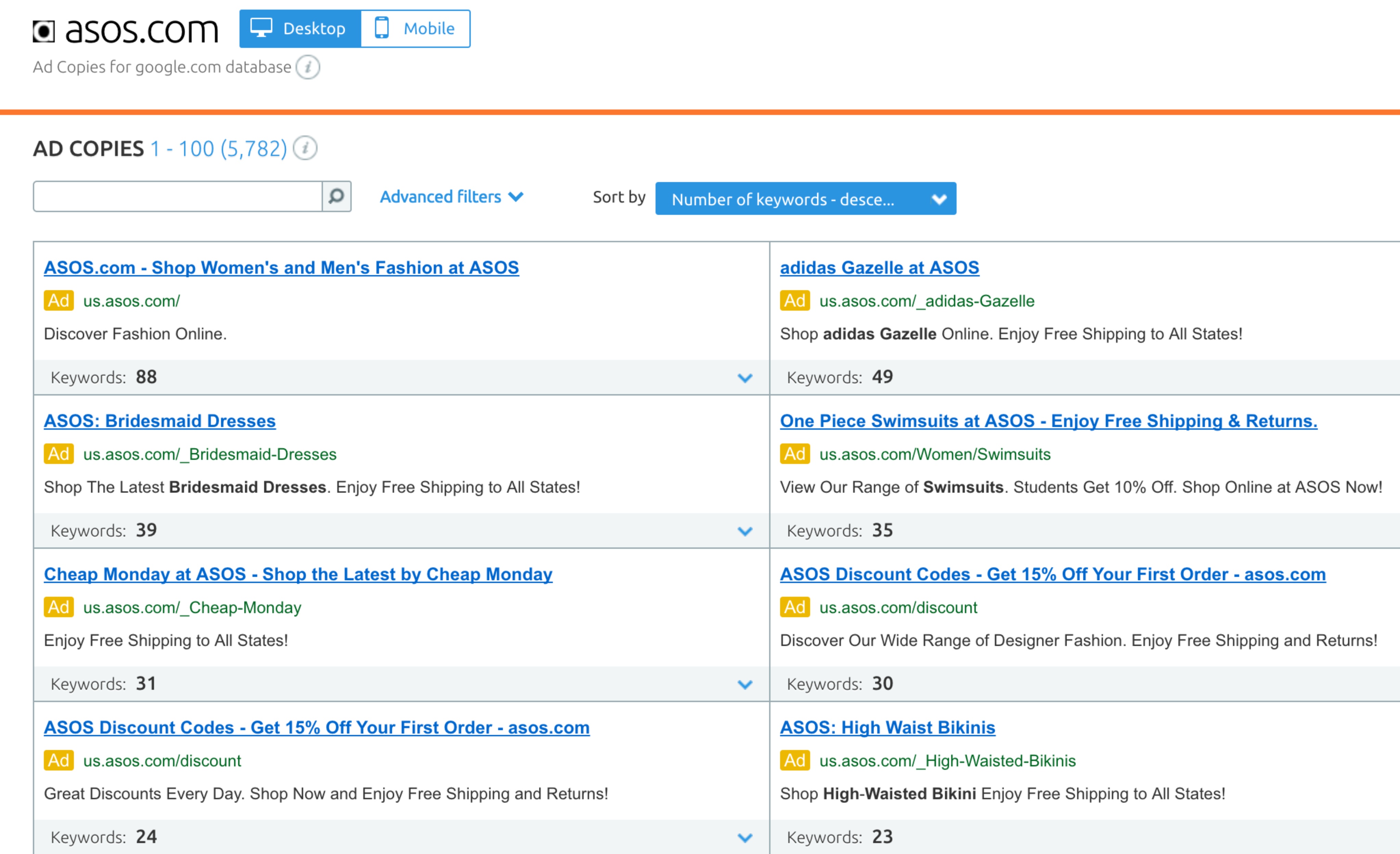Viewport: 1400px width, 854px height.
Task: Open the adidas Gazelle at ASOS ad
Action: point(880,268)
